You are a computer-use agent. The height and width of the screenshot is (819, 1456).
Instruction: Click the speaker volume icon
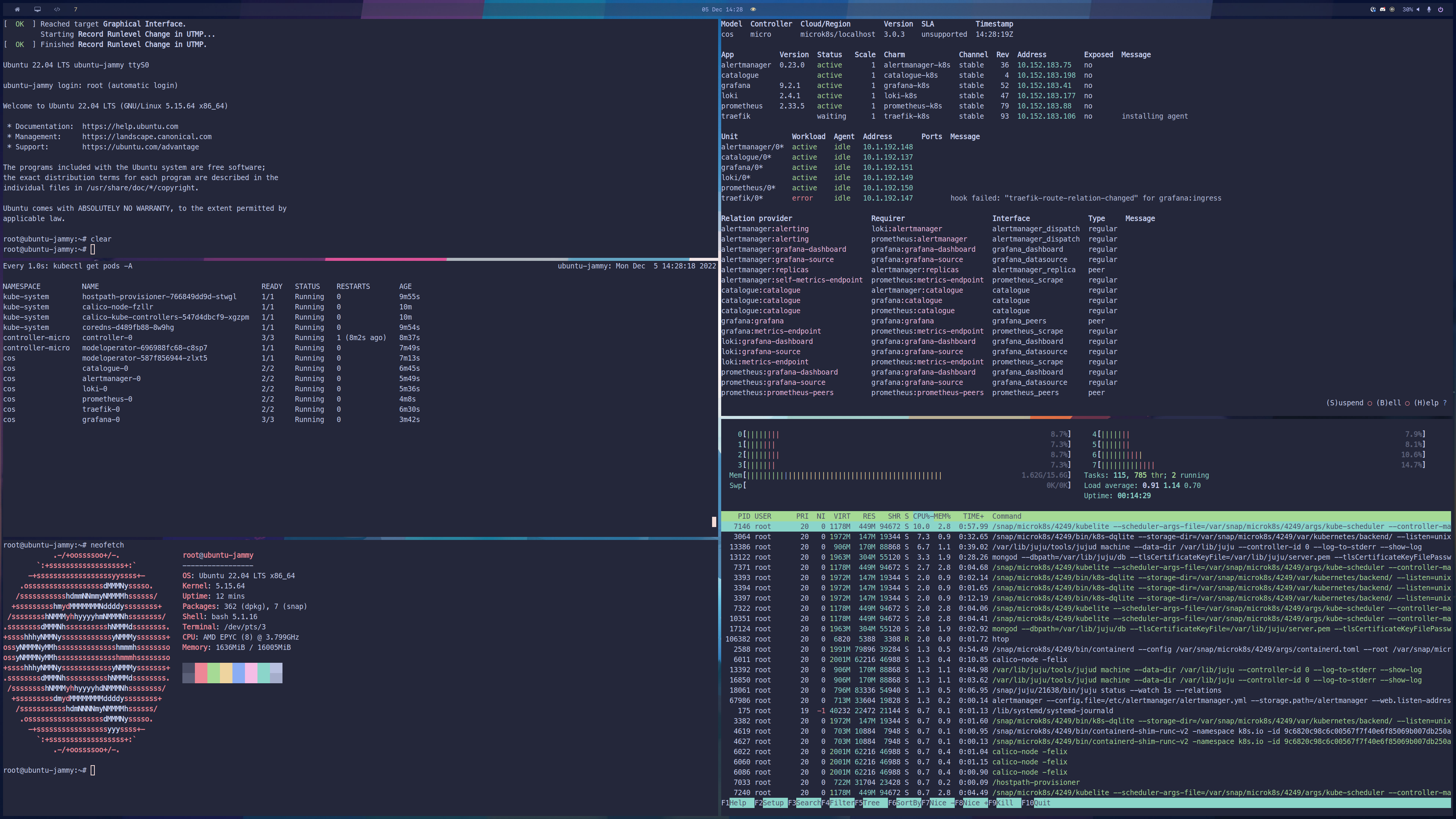1418,9
